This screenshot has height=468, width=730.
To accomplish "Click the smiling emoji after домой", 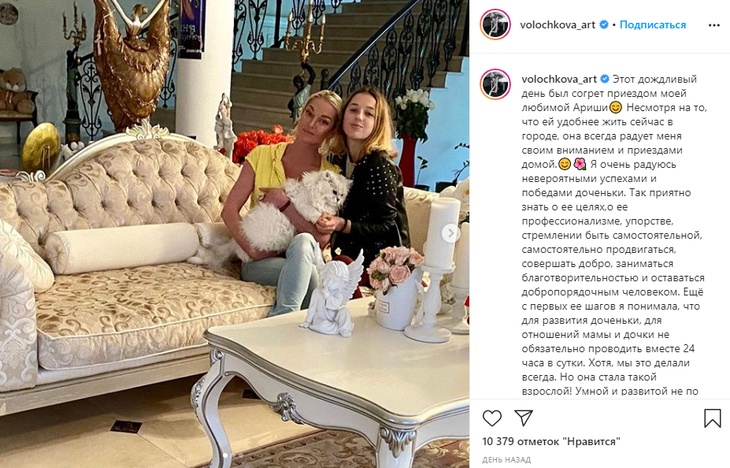I will (x=564, y=164).
